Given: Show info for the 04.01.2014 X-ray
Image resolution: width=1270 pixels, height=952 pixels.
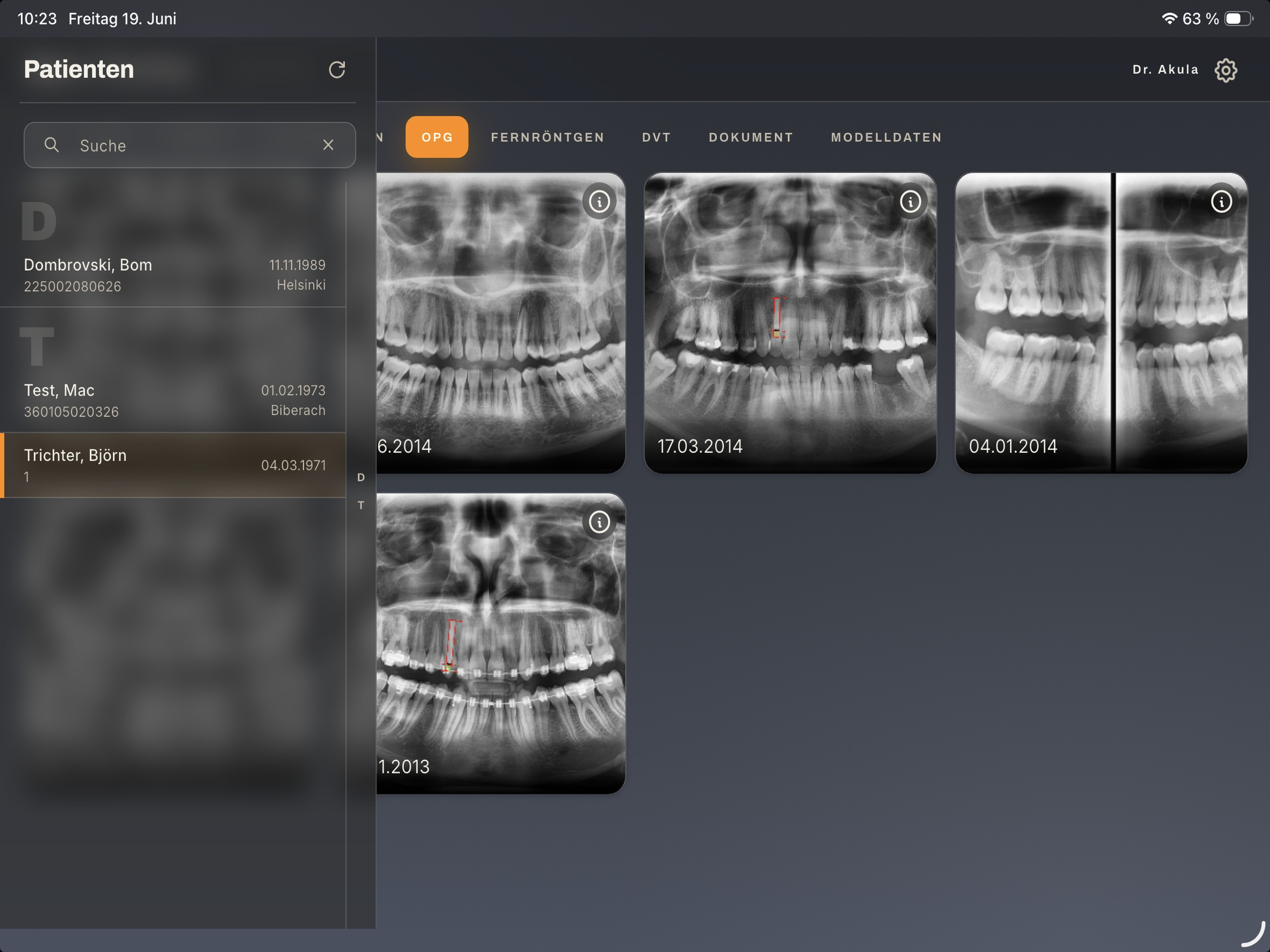Looking at the screenshot, I should click(1221, 202).
